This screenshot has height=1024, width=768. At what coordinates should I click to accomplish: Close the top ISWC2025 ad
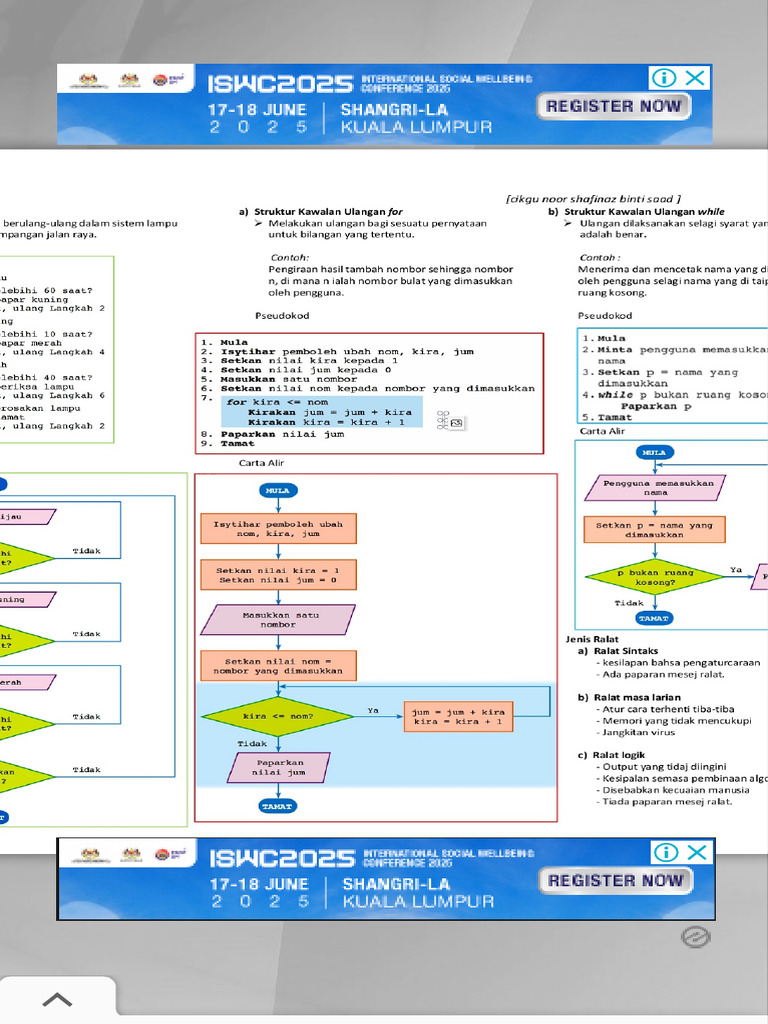click(696, 78)
